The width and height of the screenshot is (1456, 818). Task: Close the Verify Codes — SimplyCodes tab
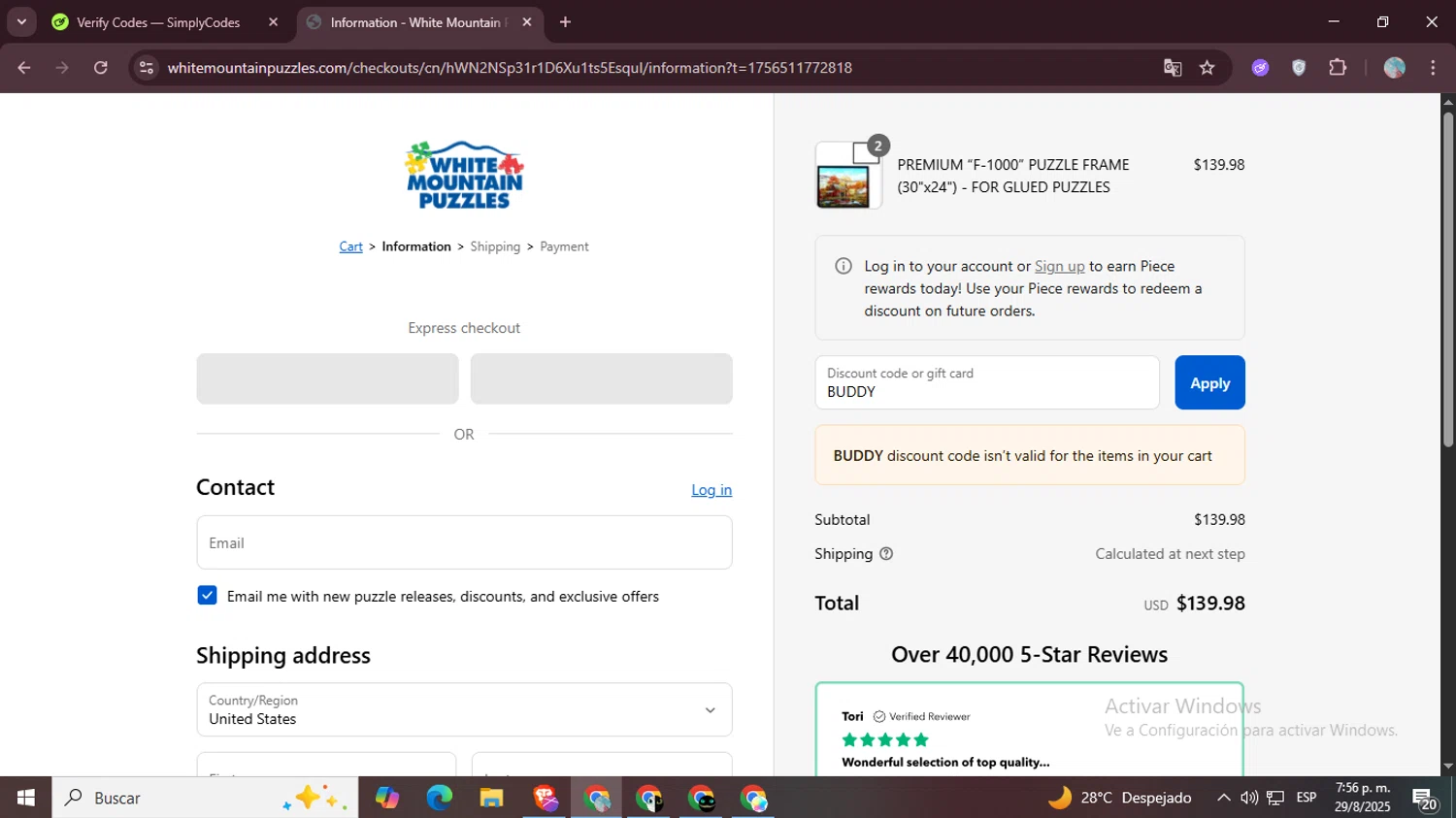coord(273,22)
